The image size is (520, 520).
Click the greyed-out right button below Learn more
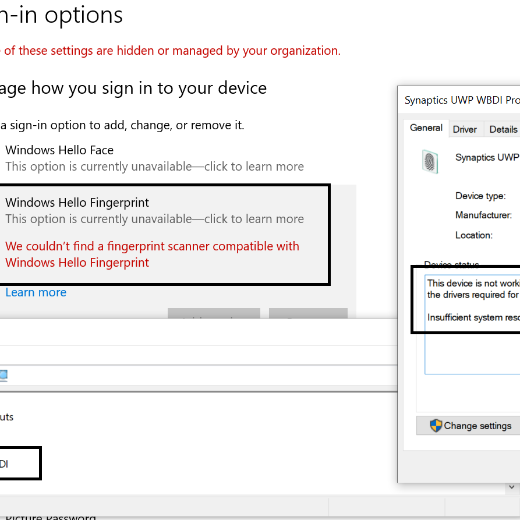coord(308,313)
